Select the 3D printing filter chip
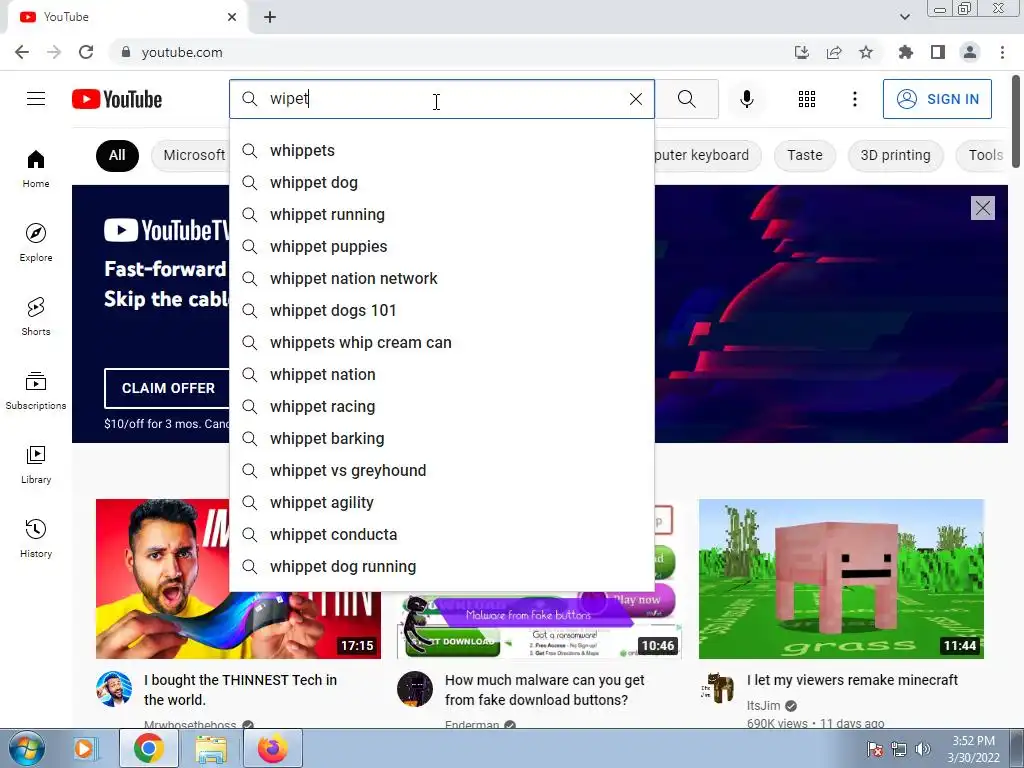The width and height of the screenshot is (1024, 768). tap(895, 155)
